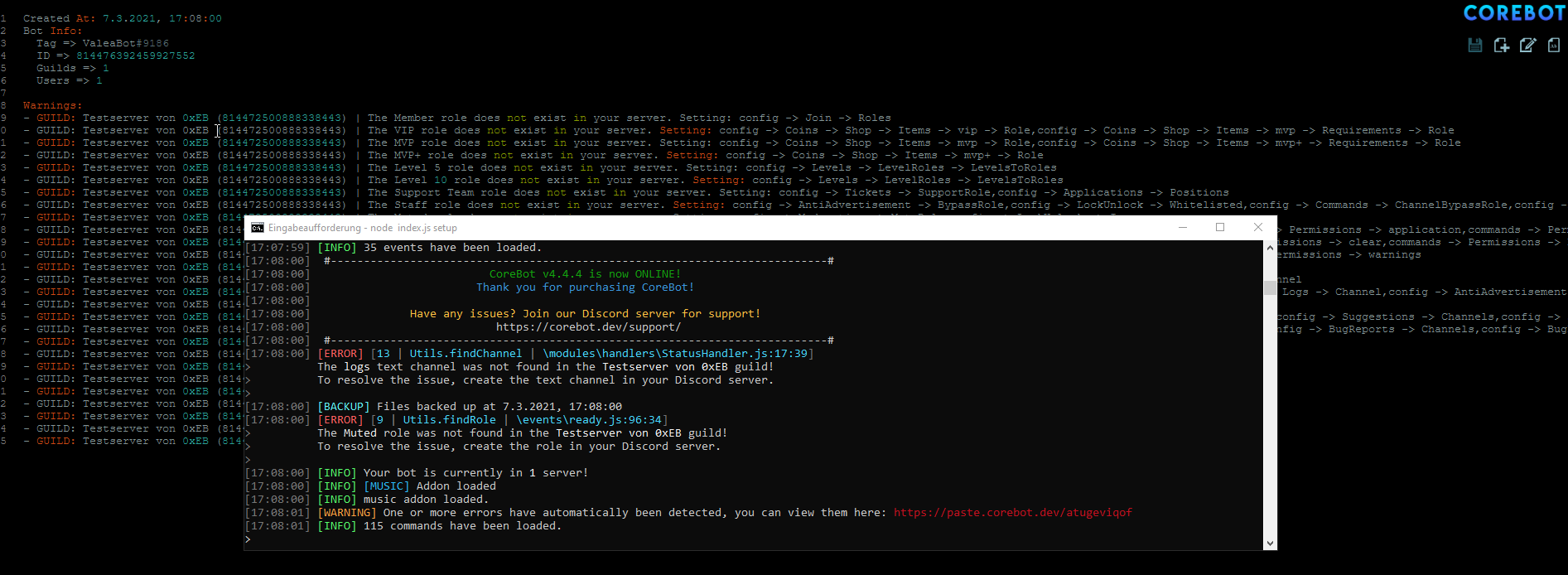Click the edit paste pencil icon
1568x575 pixels.
pyautogui.click(x=1527, y=46)
